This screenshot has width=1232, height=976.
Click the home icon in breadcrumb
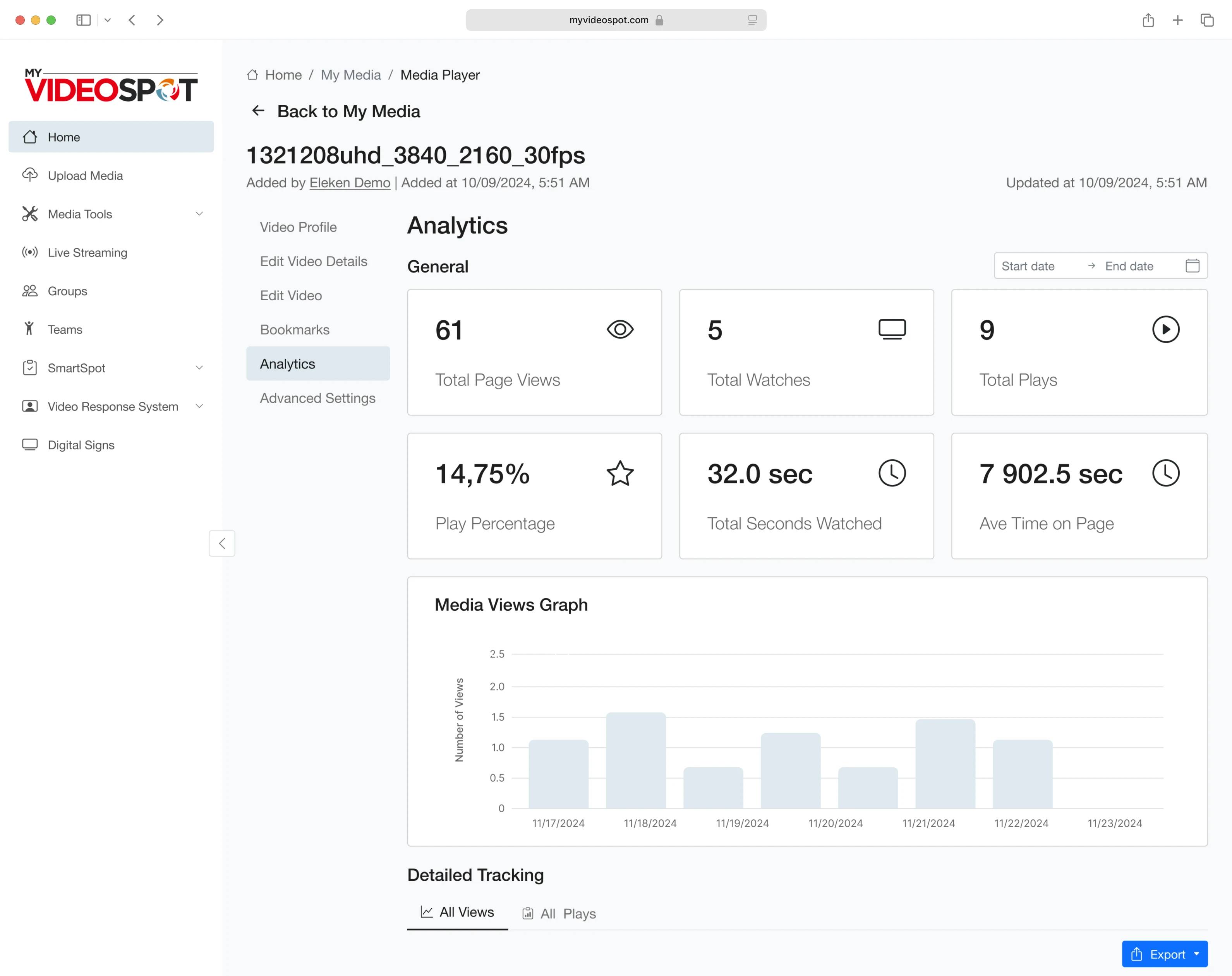(252, 75)
